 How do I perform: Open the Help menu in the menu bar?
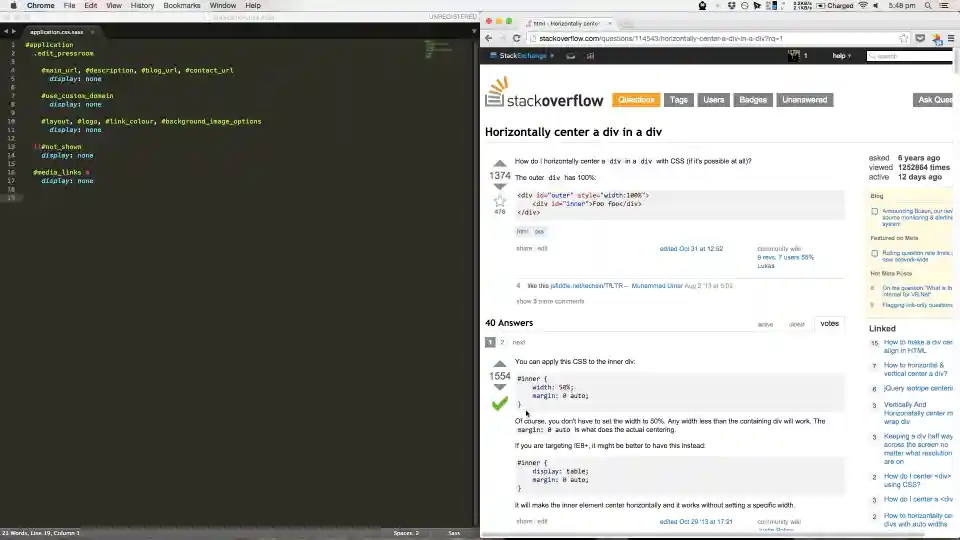[253, 6]
